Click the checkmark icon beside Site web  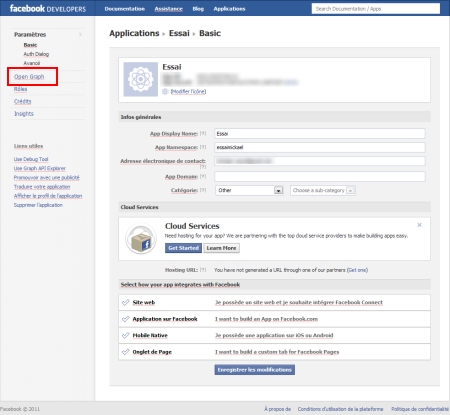126,302
